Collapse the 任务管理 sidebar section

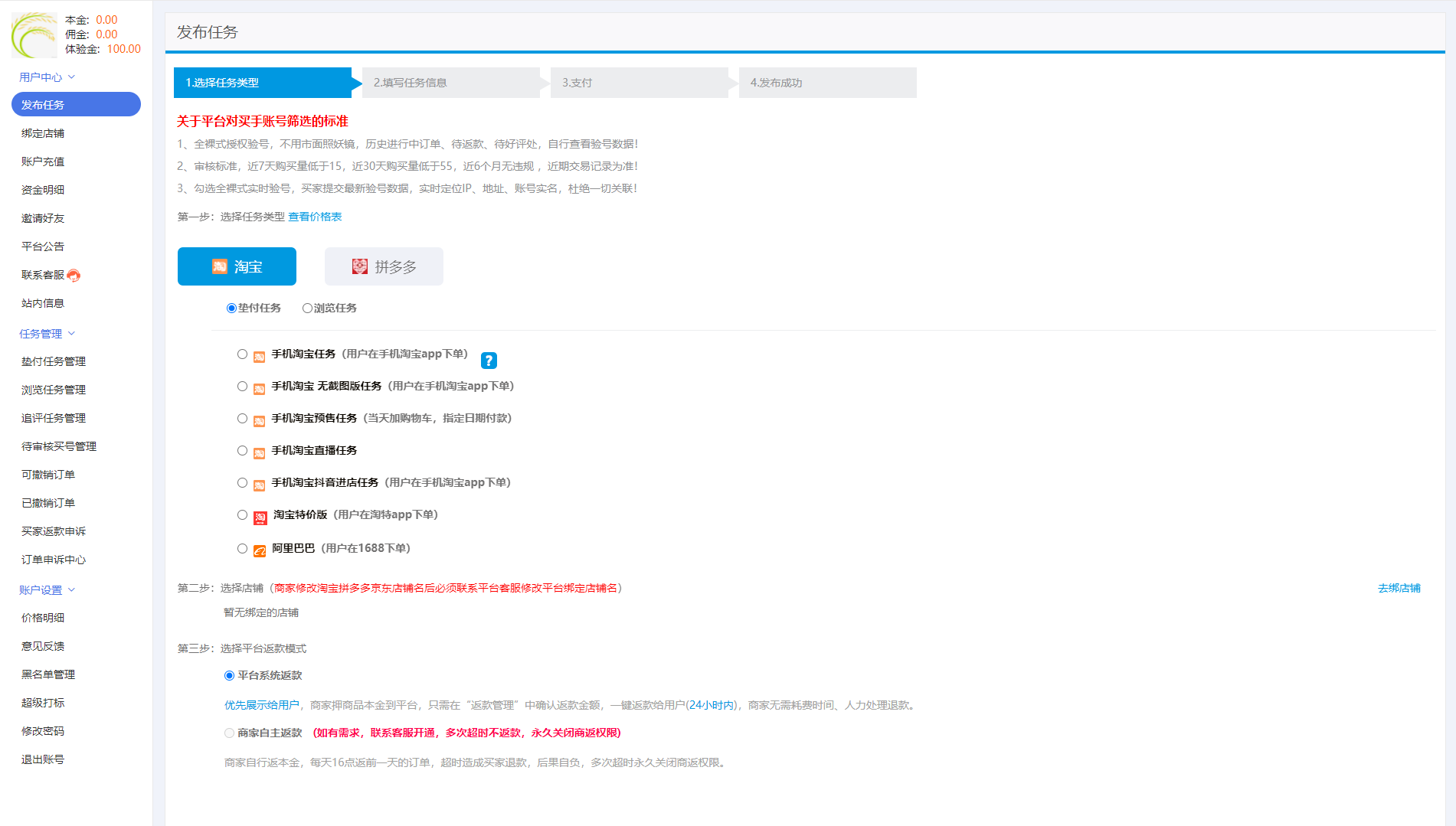click(x=47, y=334)
